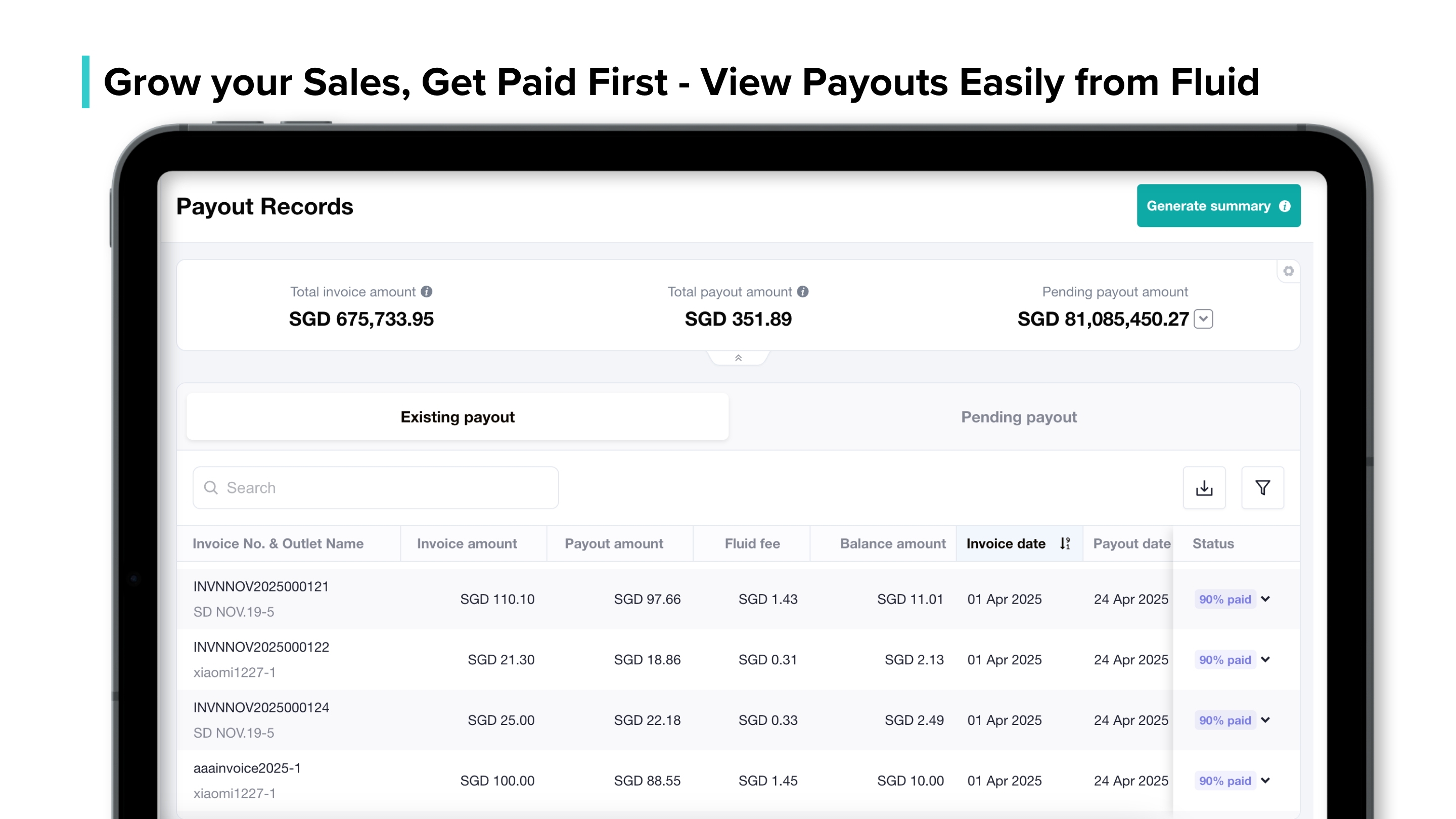
Task: Click Payout Records page title
Action: tap(264, 207)
